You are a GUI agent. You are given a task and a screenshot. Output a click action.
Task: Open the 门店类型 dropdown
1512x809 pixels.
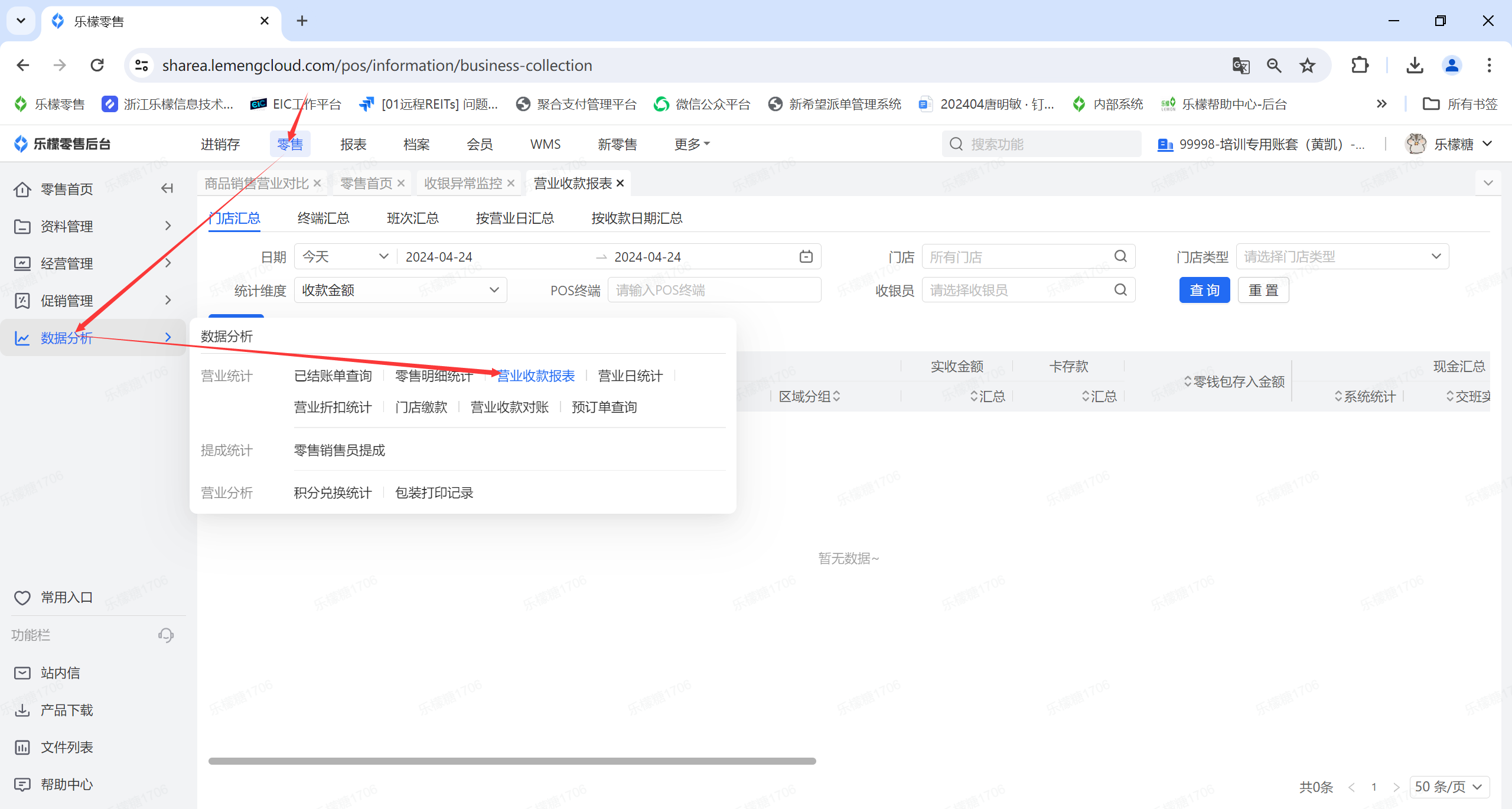point(1342,257)
